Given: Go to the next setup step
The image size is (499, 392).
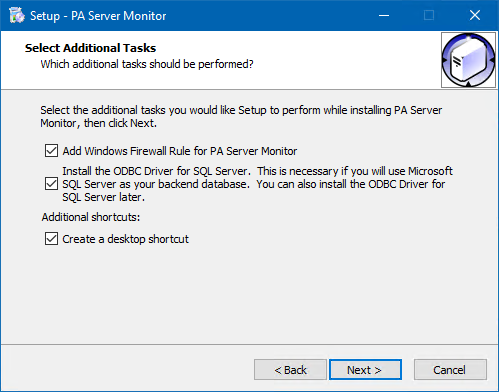Looking at the screenshot, I should click(x=365, y=369).
